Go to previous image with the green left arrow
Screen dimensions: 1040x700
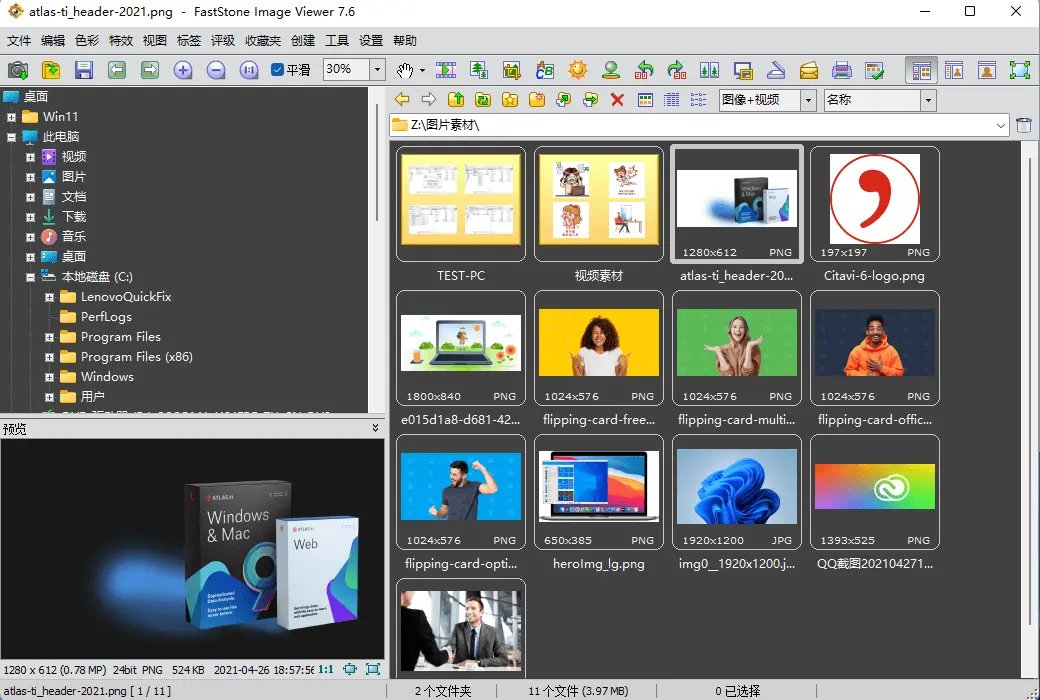click(117, 70)
